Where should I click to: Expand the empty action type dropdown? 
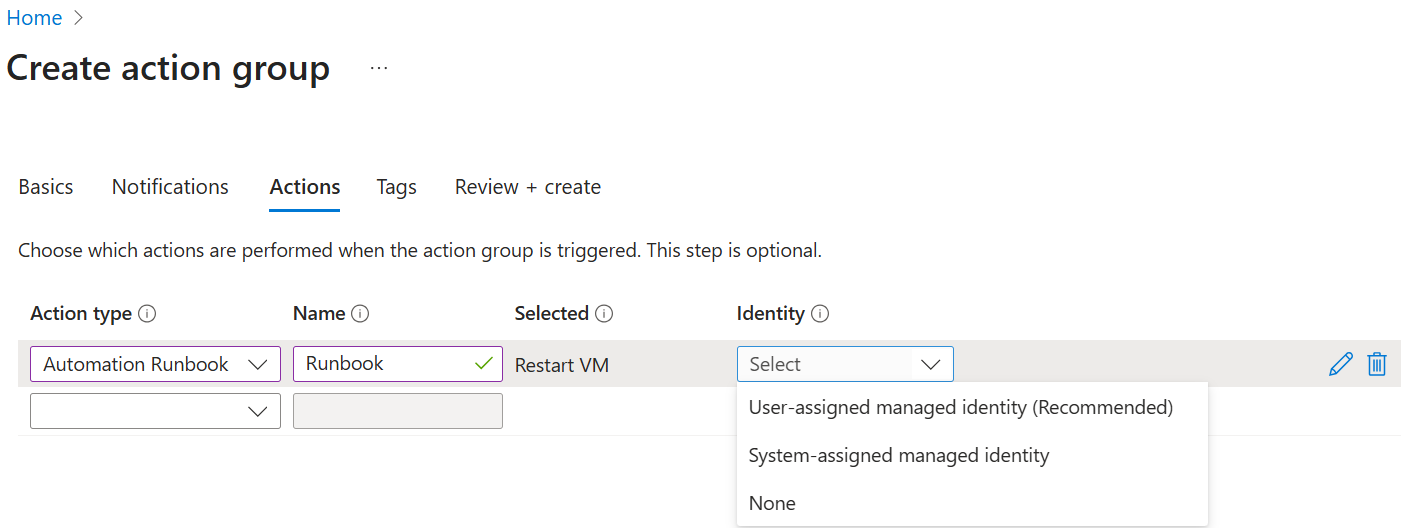tap(155, 411)
